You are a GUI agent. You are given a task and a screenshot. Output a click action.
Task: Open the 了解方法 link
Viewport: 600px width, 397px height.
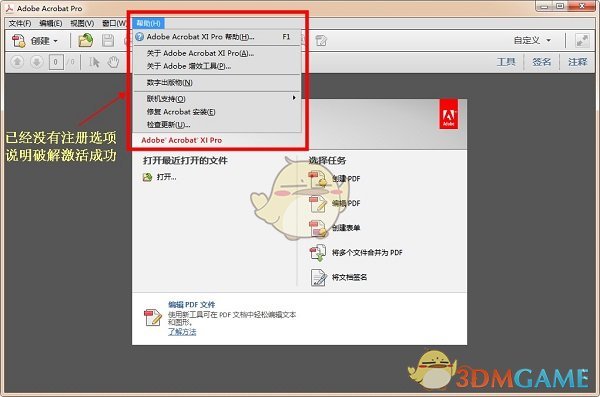point(182,332)
